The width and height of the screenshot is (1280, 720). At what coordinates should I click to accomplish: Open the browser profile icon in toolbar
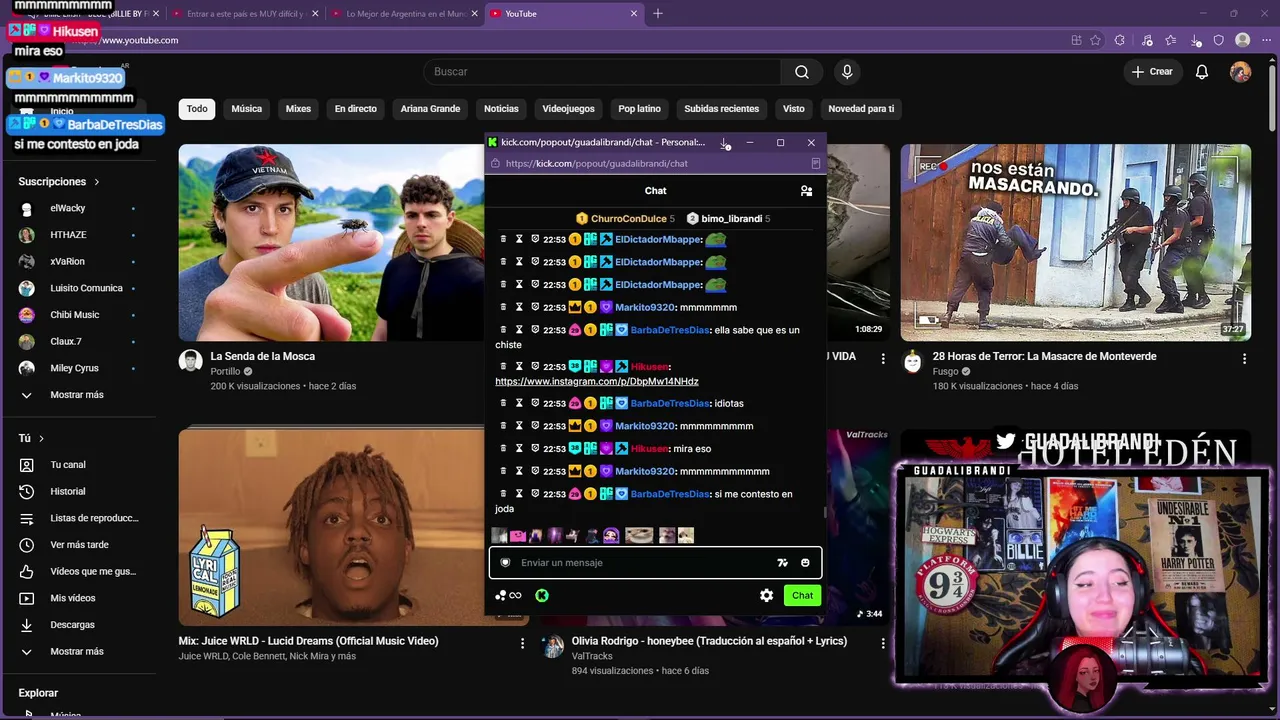click(x=1242, y=40)
